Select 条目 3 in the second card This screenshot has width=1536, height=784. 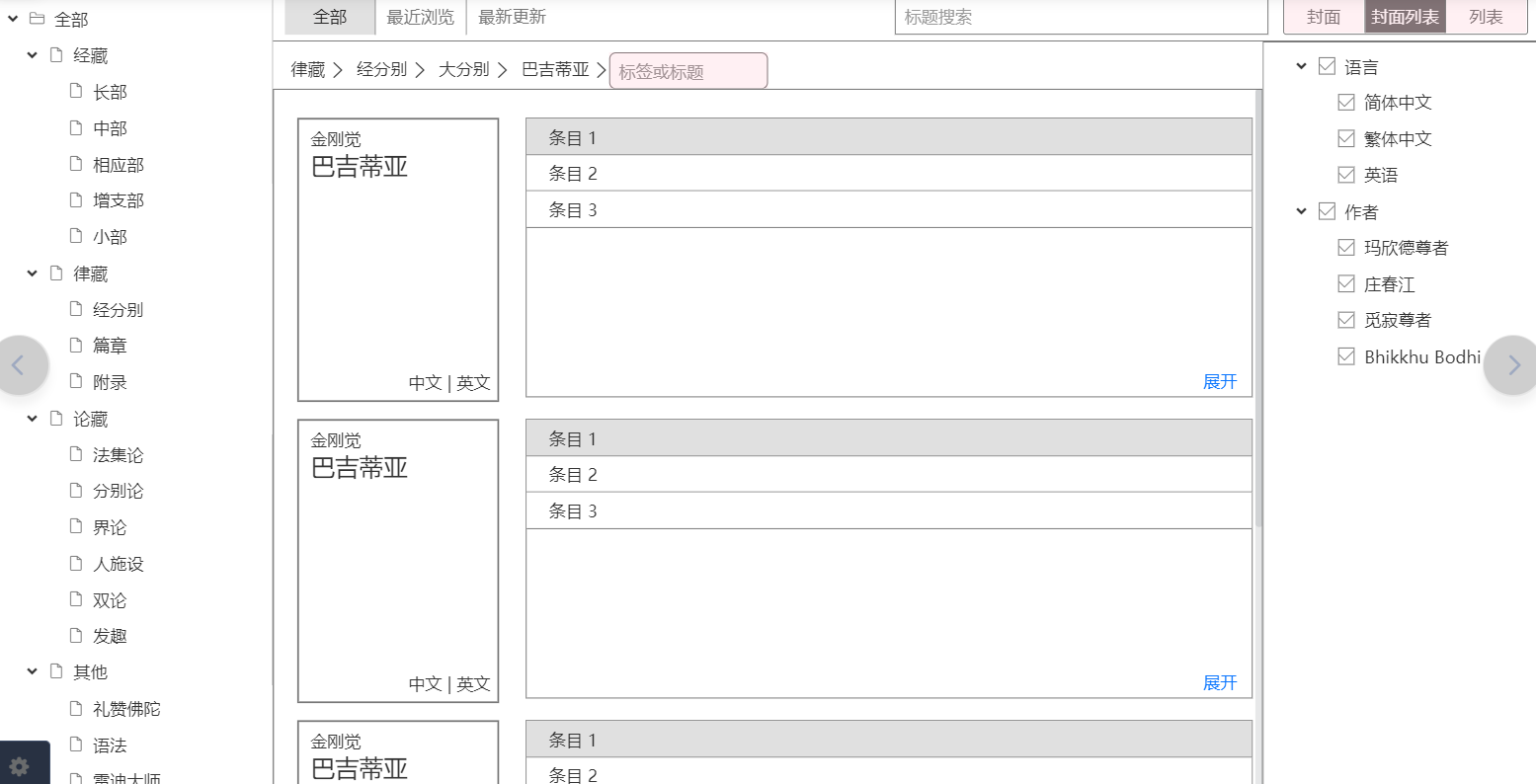[x=889, y=510]
